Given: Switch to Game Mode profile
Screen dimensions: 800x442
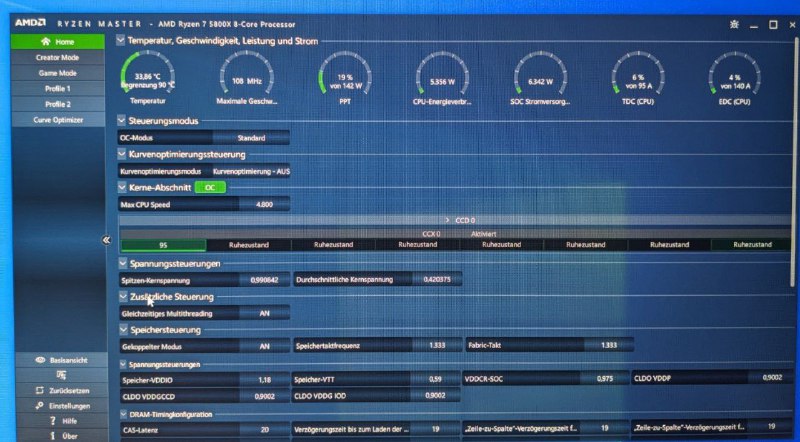Looking at the screenshot, I should pyautogui.click(x=58, y=73).
